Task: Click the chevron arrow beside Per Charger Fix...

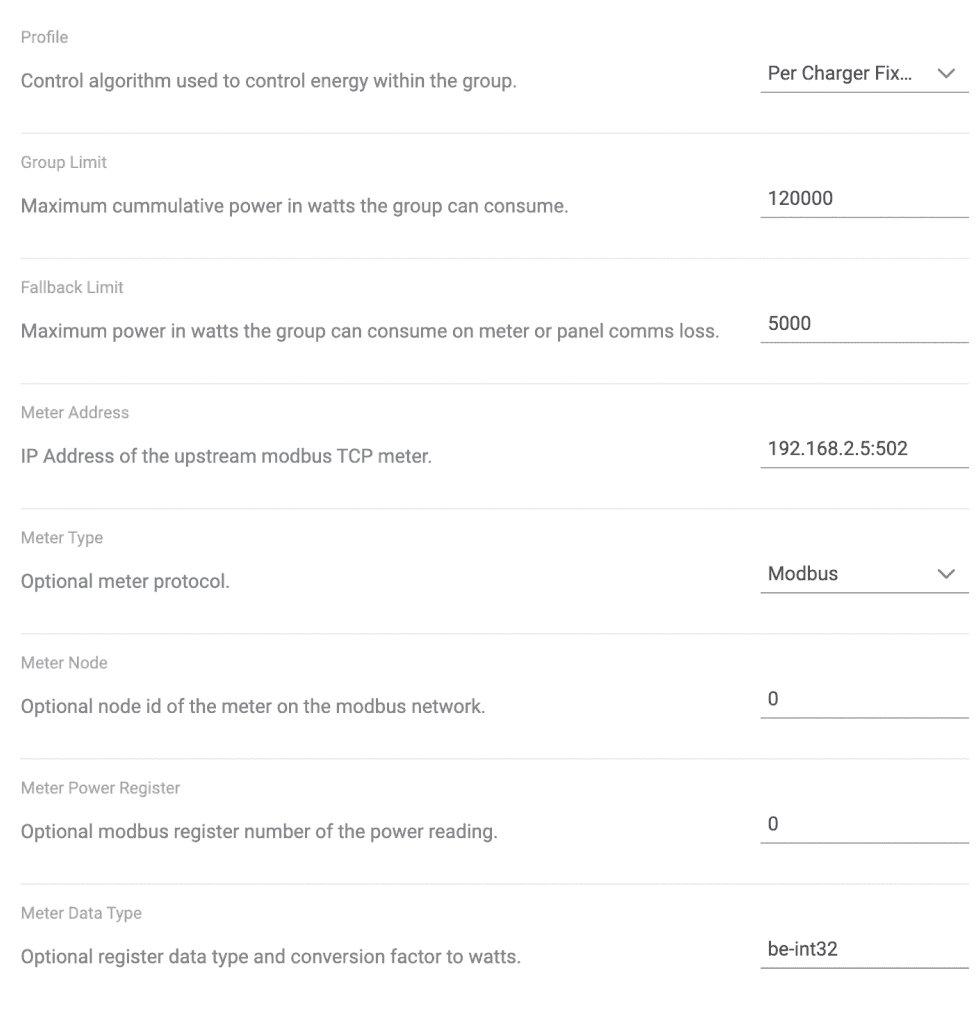Action: tap(945, 74)
